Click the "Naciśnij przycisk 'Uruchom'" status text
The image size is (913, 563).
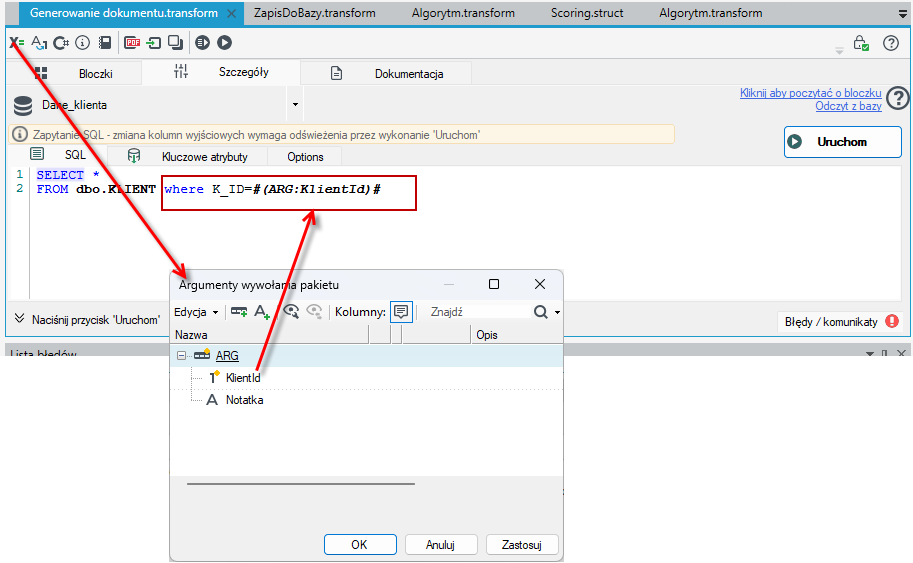click(x=95, y=320)
